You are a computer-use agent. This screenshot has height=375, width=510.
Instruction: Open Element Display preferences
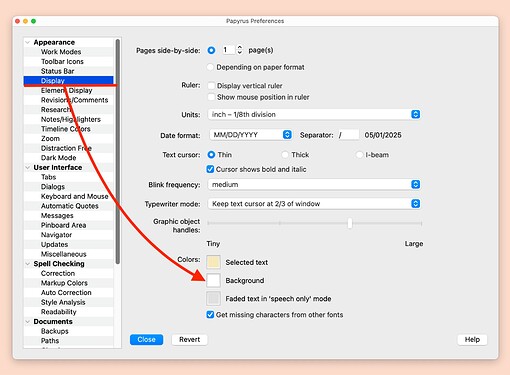coord(68,91)
